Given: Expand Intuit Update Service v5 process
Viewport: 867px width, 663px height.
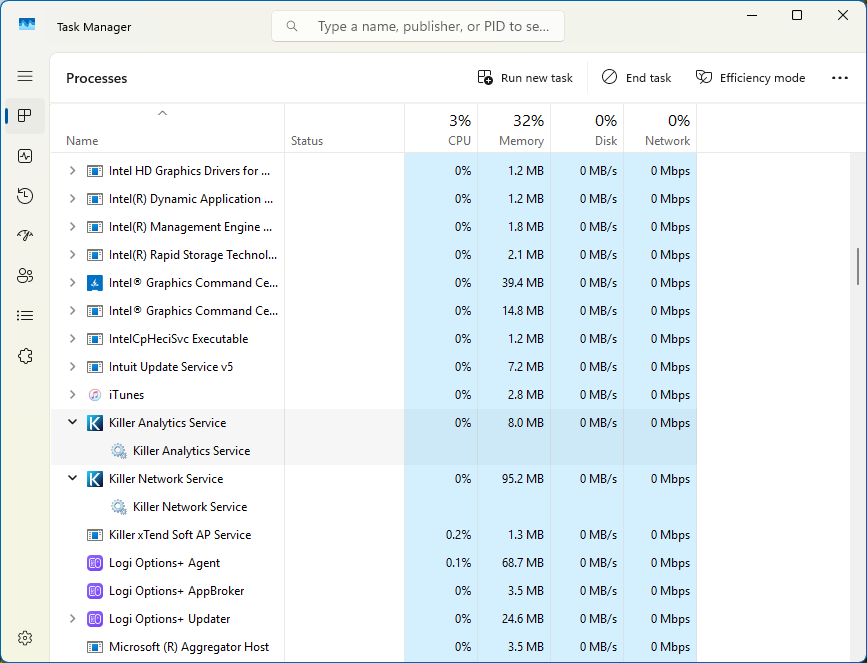Looking at the screenshot, I should pyautogui.click(x=72, y=367).
